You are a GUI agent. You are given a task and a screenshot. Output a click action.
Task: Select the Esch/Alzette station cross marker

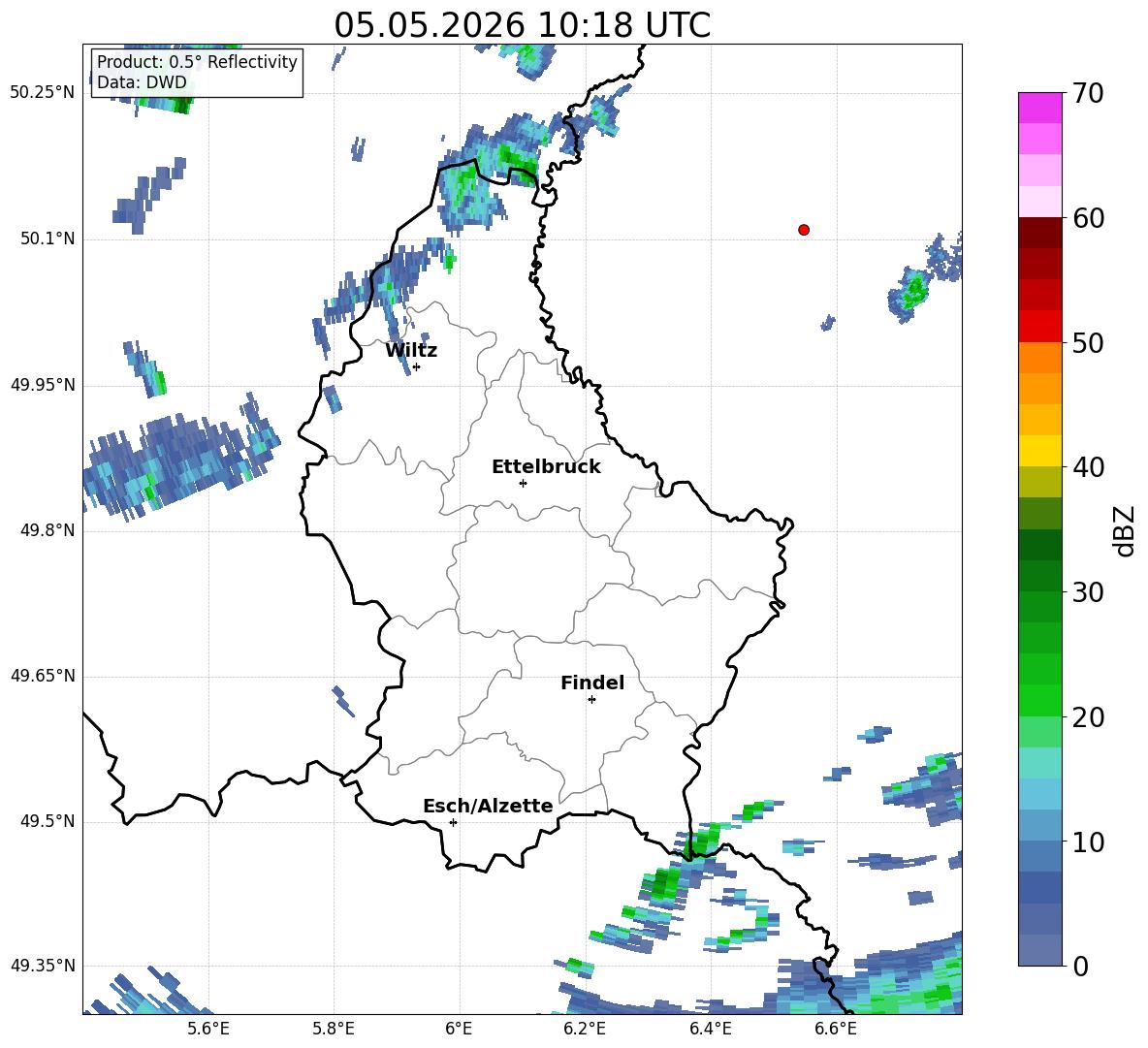[453, 822]
